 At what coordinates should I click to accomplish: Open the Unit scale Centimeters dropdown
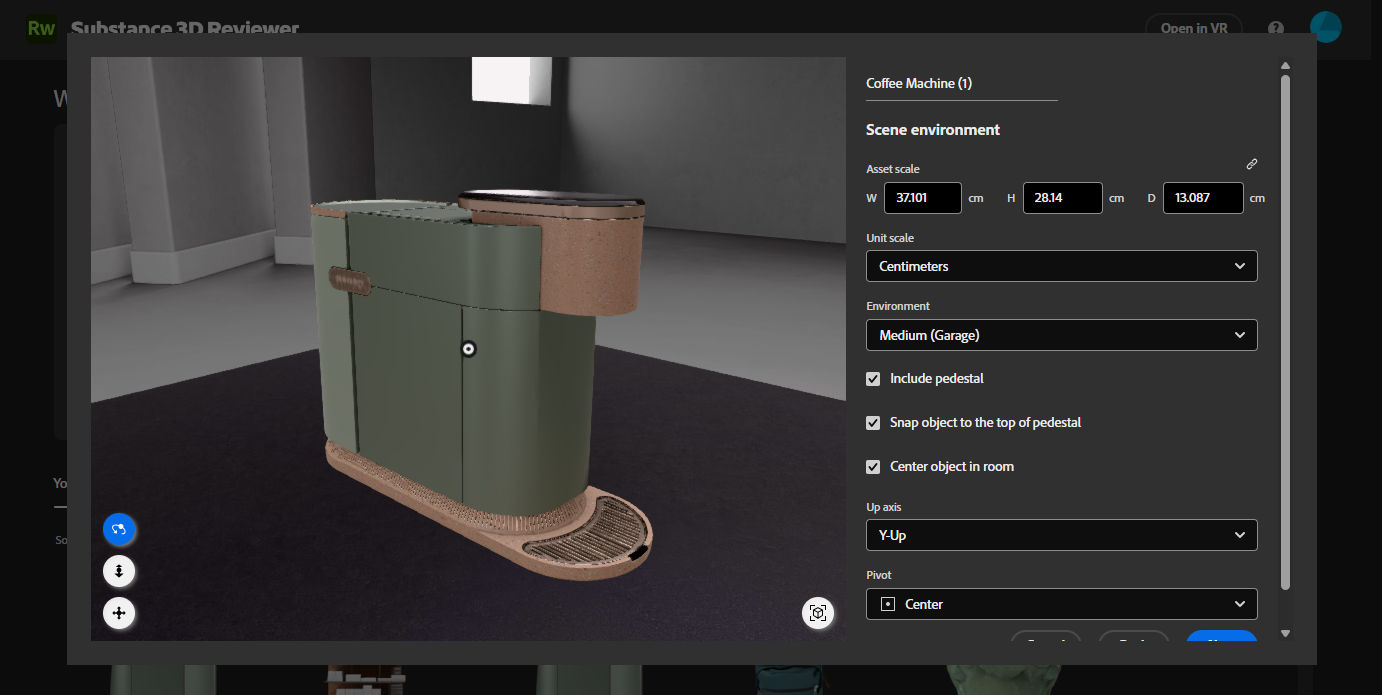[x=1061, y=266]
